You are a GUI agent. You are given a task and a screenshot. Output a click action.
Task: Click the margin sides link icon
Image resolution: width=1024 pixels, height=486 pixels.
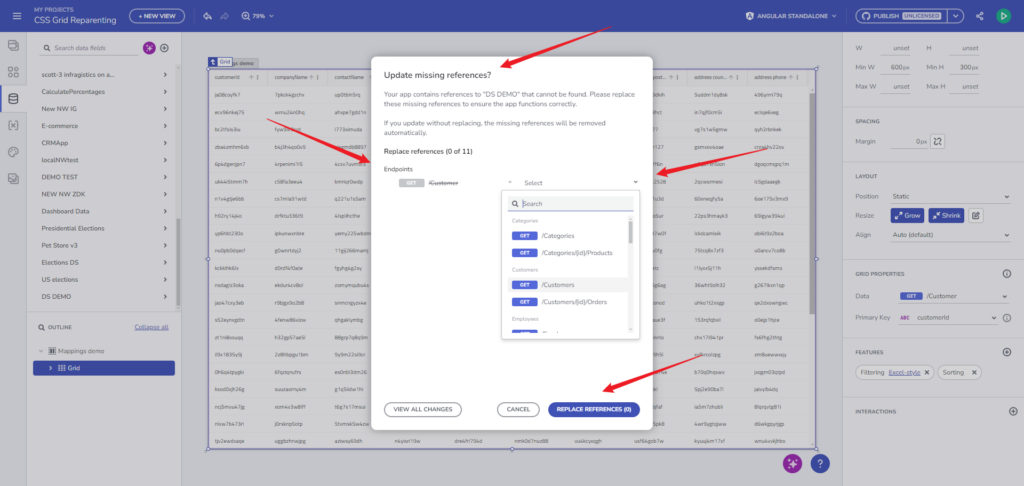tap(937, 141)
